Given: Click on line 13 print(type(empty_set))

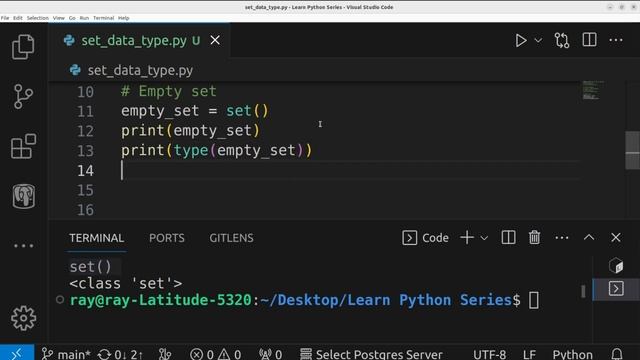Looking at the screenshot, I should point(216,150).
